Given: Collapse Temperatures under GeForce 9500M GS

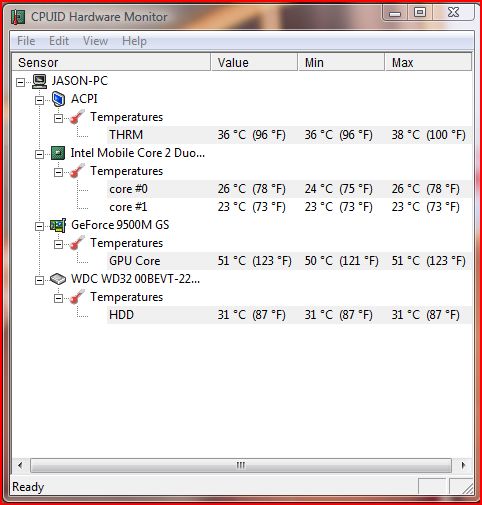Looking at the screenshot, I should click(x=58, y=244).
